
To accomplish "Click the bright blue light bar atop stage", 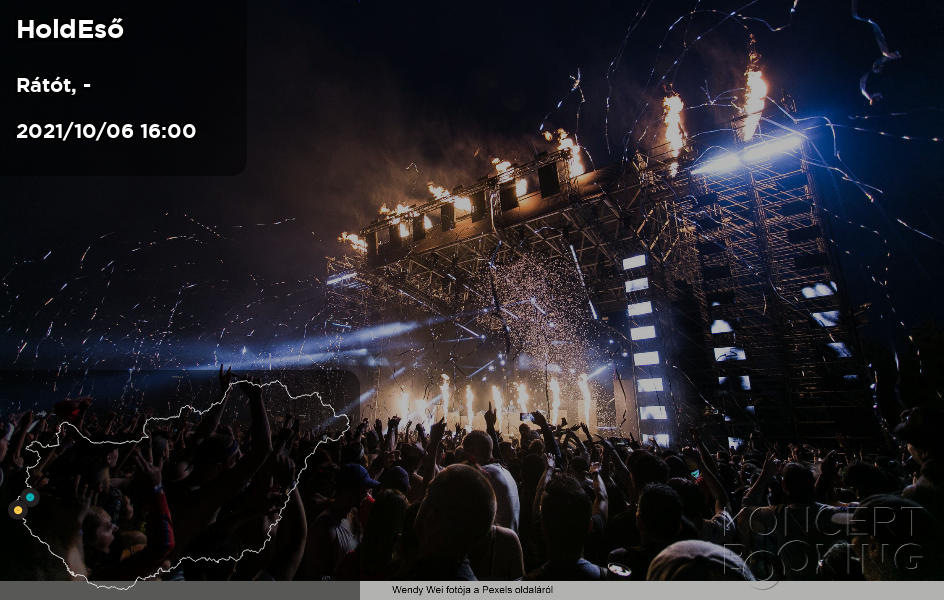I will tap(747, 154).
